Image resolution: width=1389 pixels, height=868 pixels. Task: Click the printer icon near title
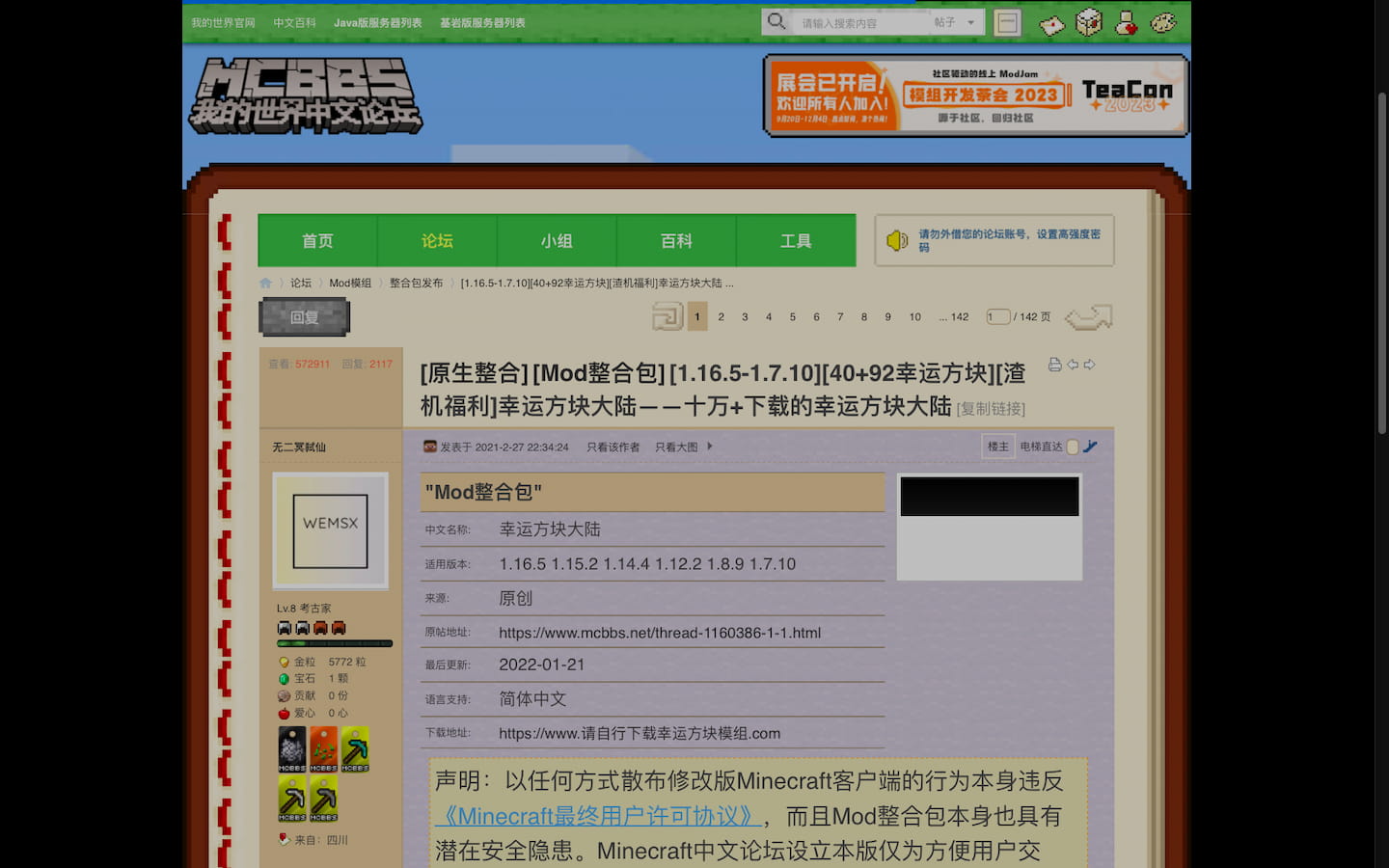[1054, 365]
